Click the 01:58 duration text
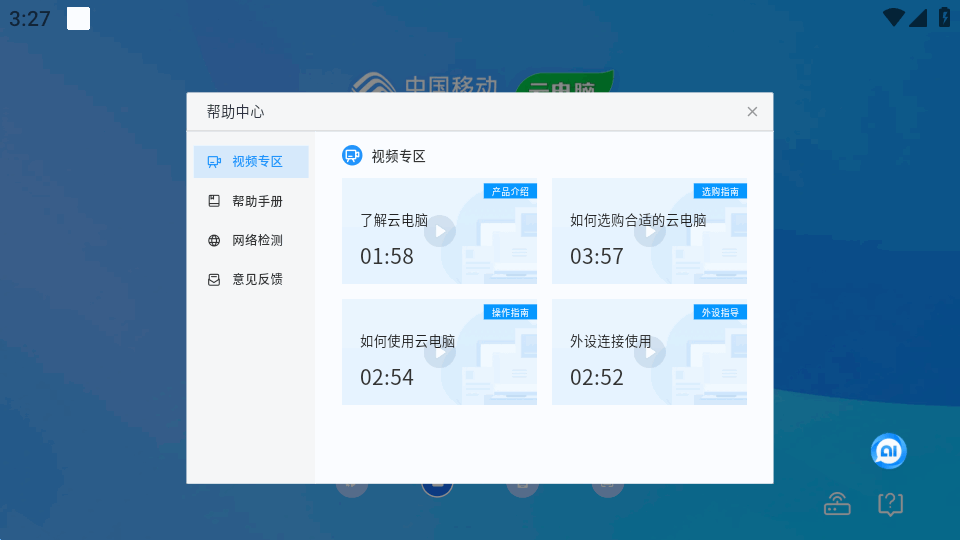This screenshot has width=960, height=540. 387,257
